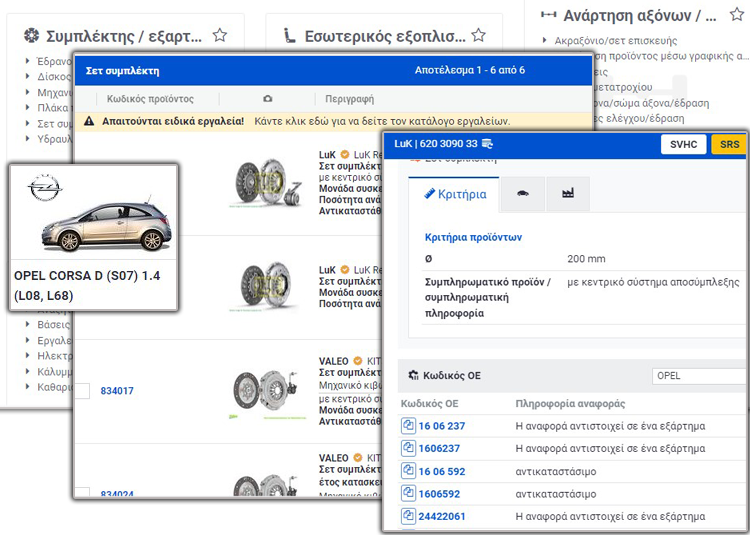Click the SVHC button
This screenshot has width=750, height=535.
point(684,144)
